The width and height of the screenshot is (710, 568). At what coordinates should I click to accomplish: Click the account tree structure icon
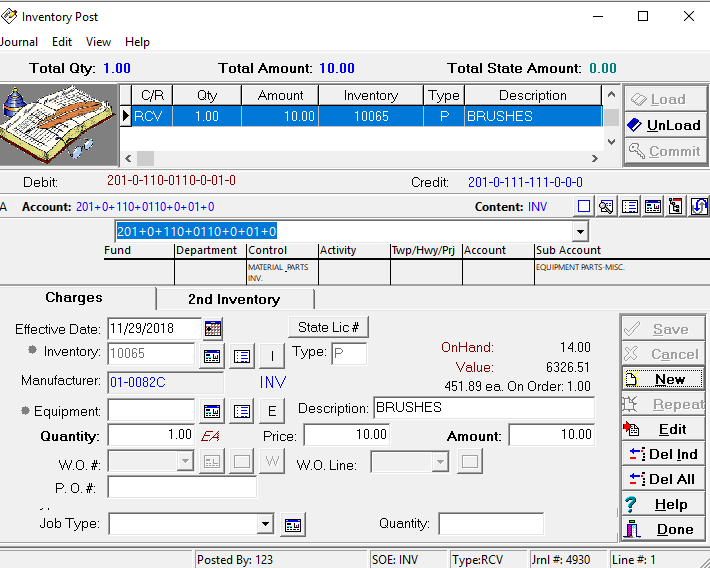coord(676,207)
